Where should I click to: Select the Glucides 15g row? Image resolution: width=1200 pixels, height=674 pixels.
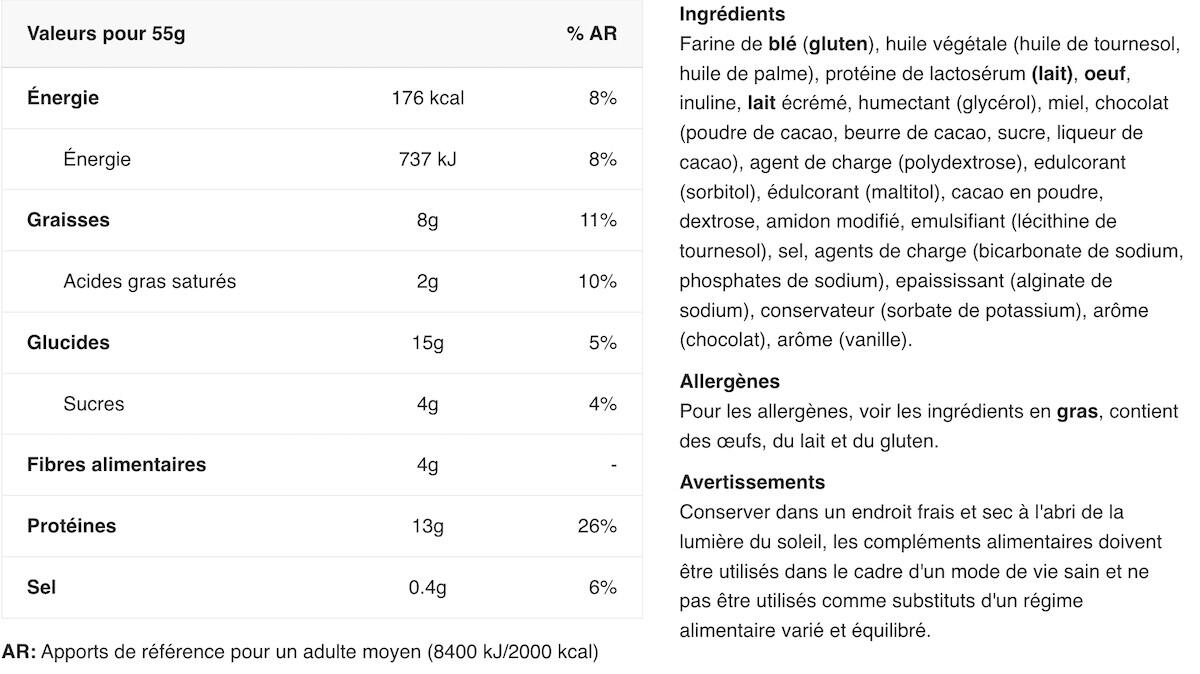[x=322, y=342]
